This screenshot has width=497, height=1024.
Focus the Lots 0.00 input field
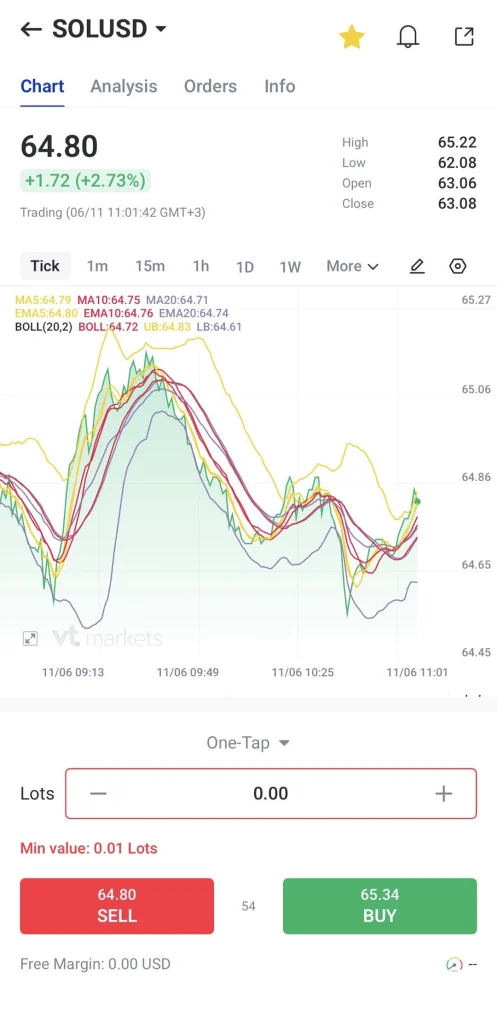pos(271,793)
